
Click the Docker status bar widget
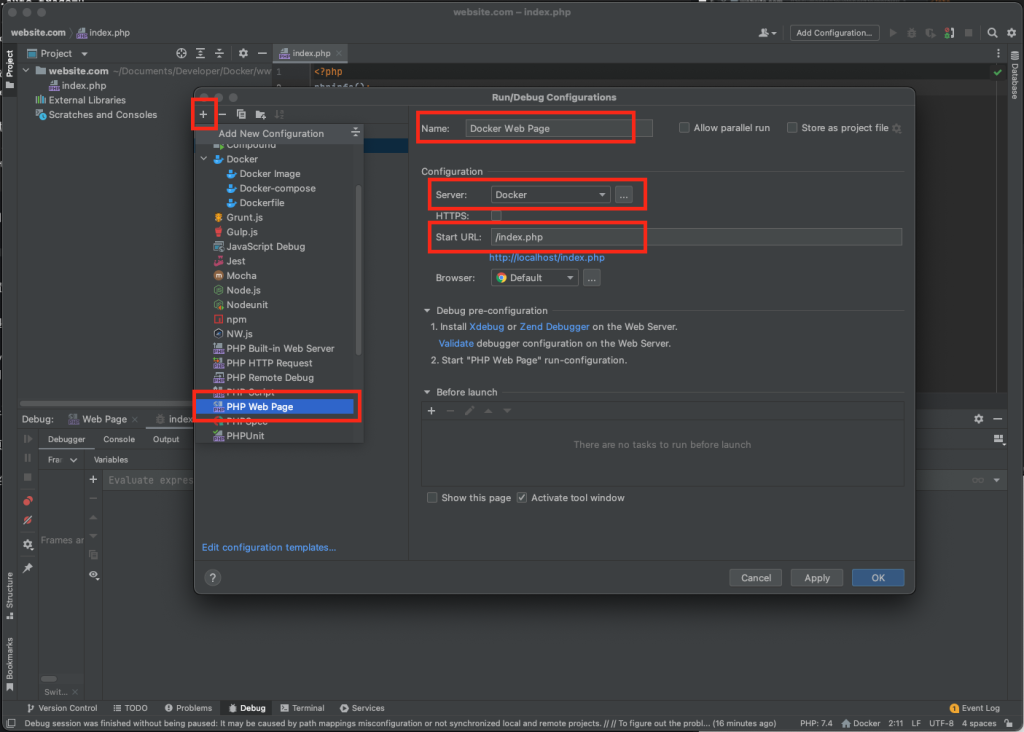click(861, 724)
